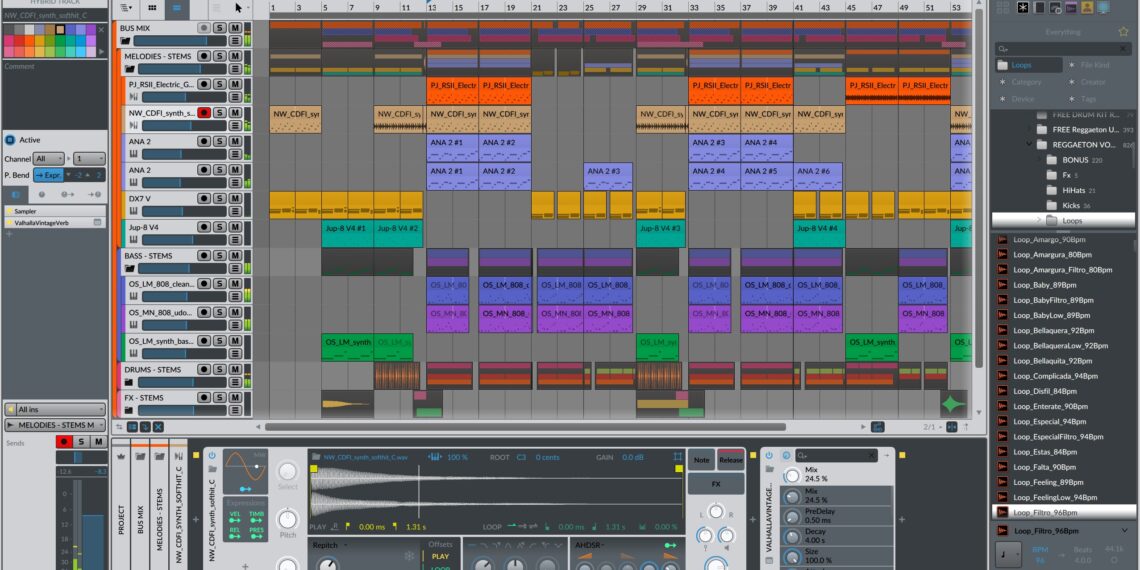
Task: Select the pointer tool in arranger toolbar
Action: click(x=238, y=7)
